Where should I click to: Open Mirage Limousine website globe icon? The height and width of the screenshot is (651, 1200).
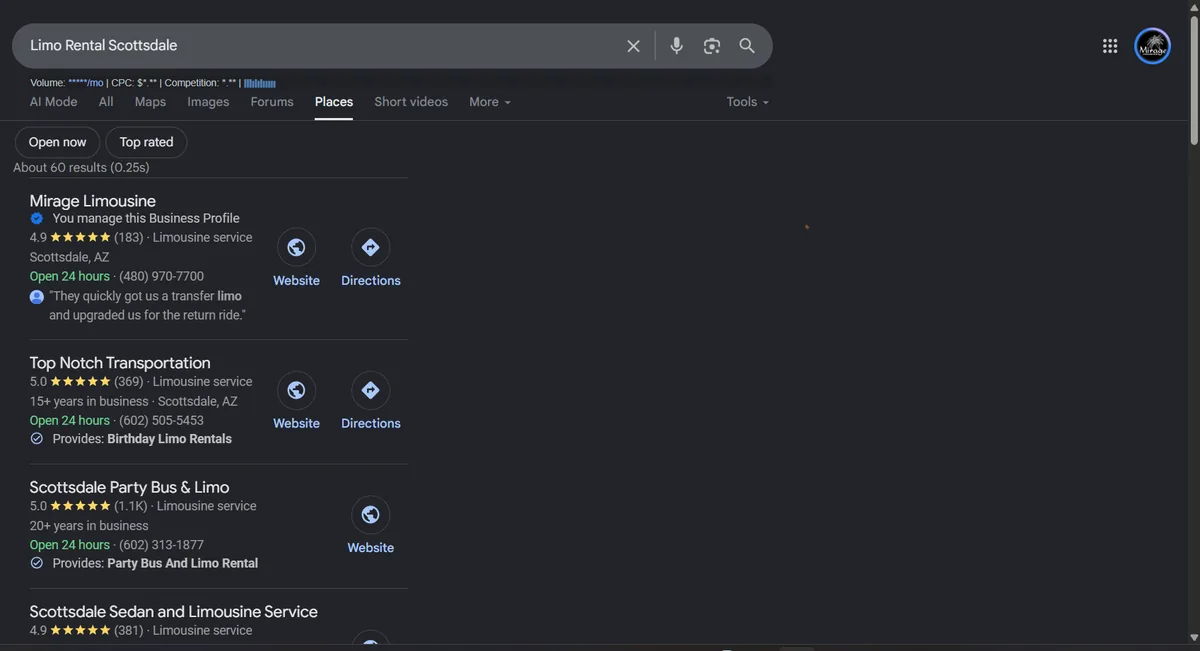coord(296,247)
